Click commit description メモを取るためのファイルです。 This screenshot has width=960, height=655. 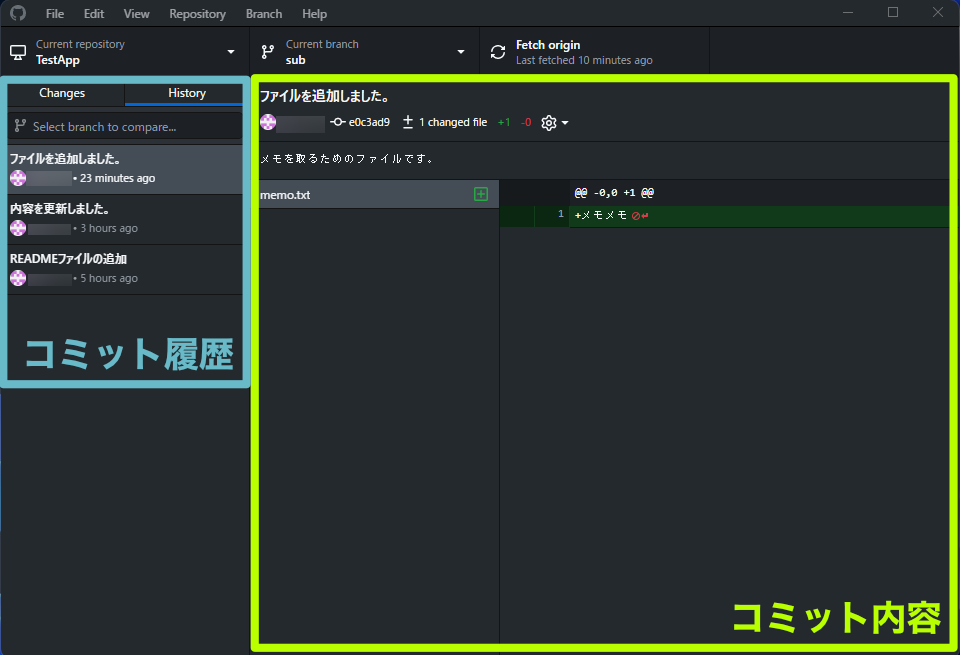tap(347, 159)
